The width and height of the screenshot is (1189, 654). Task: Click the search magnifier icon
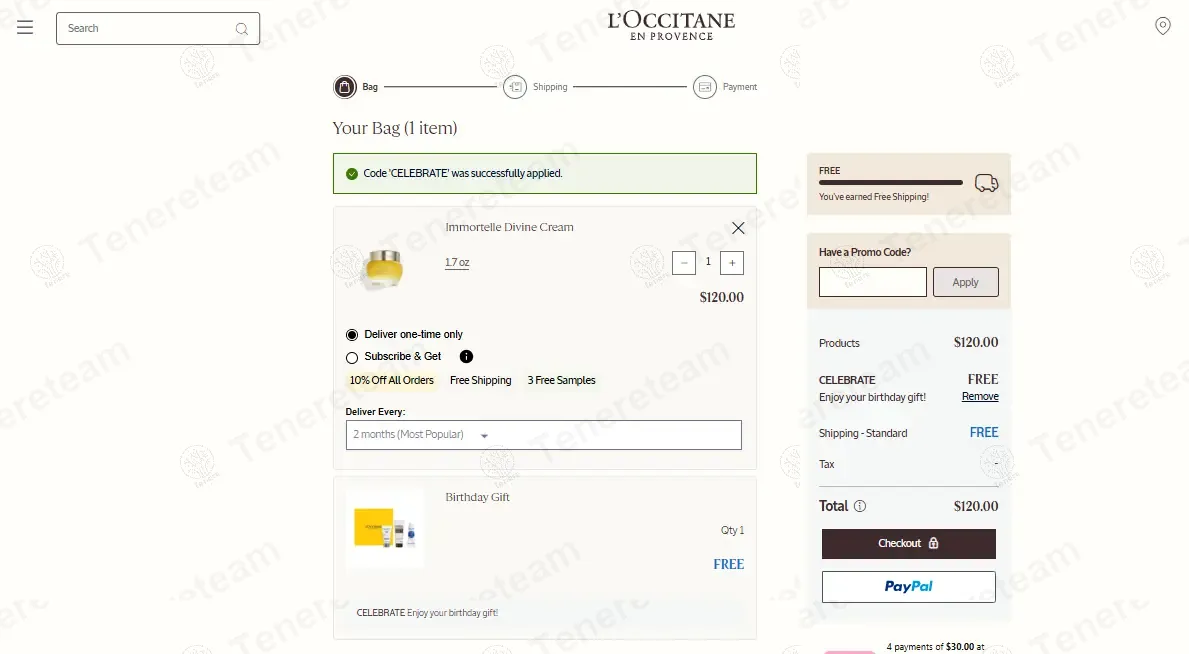coord(241,29)
